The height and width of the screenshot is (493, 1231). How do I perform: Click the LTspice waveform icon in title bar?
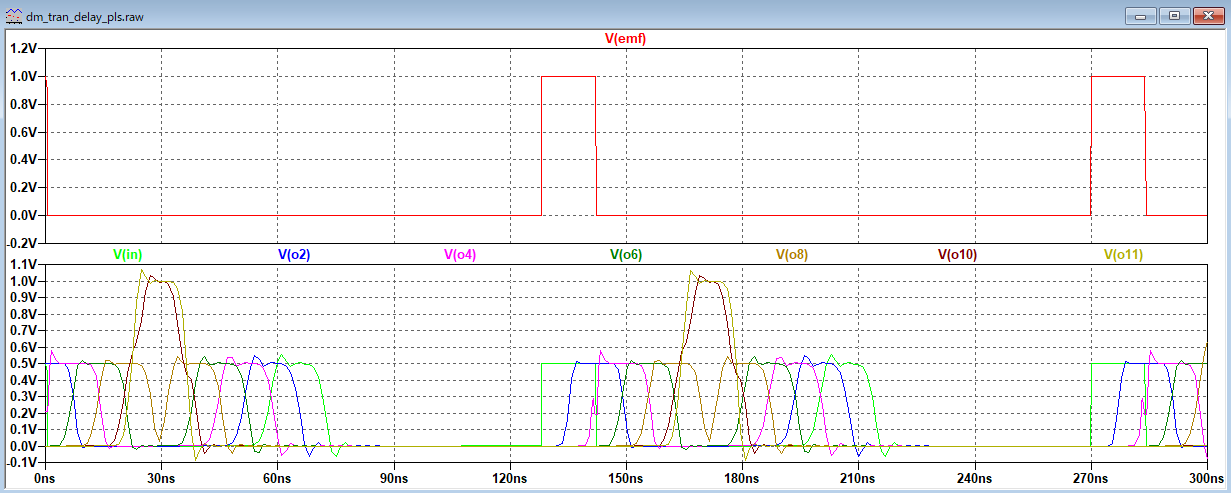[x=14, y=16]
